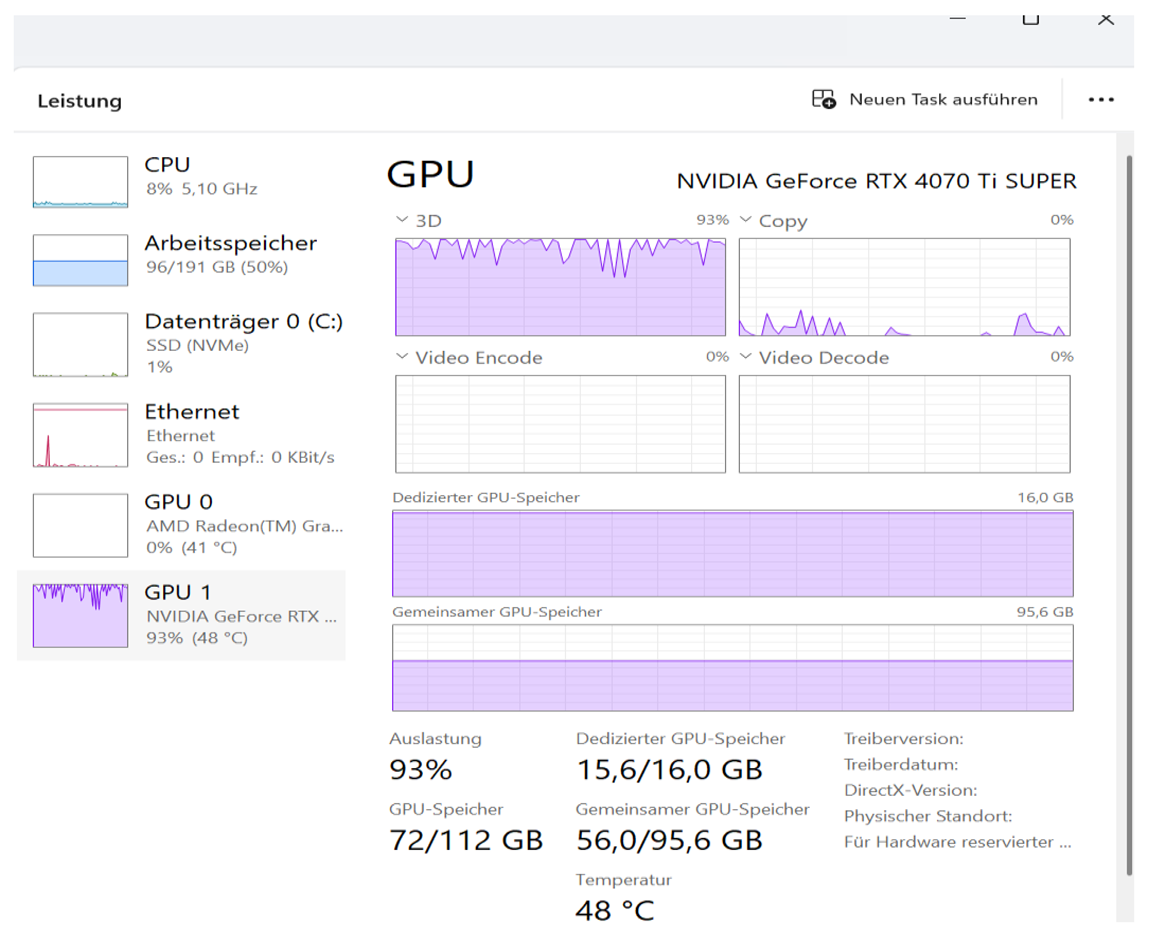The image size is (1149, 935).
Task: Select the GPU 1 NVIDIA graph thumbnail
Action: point(80,615)
